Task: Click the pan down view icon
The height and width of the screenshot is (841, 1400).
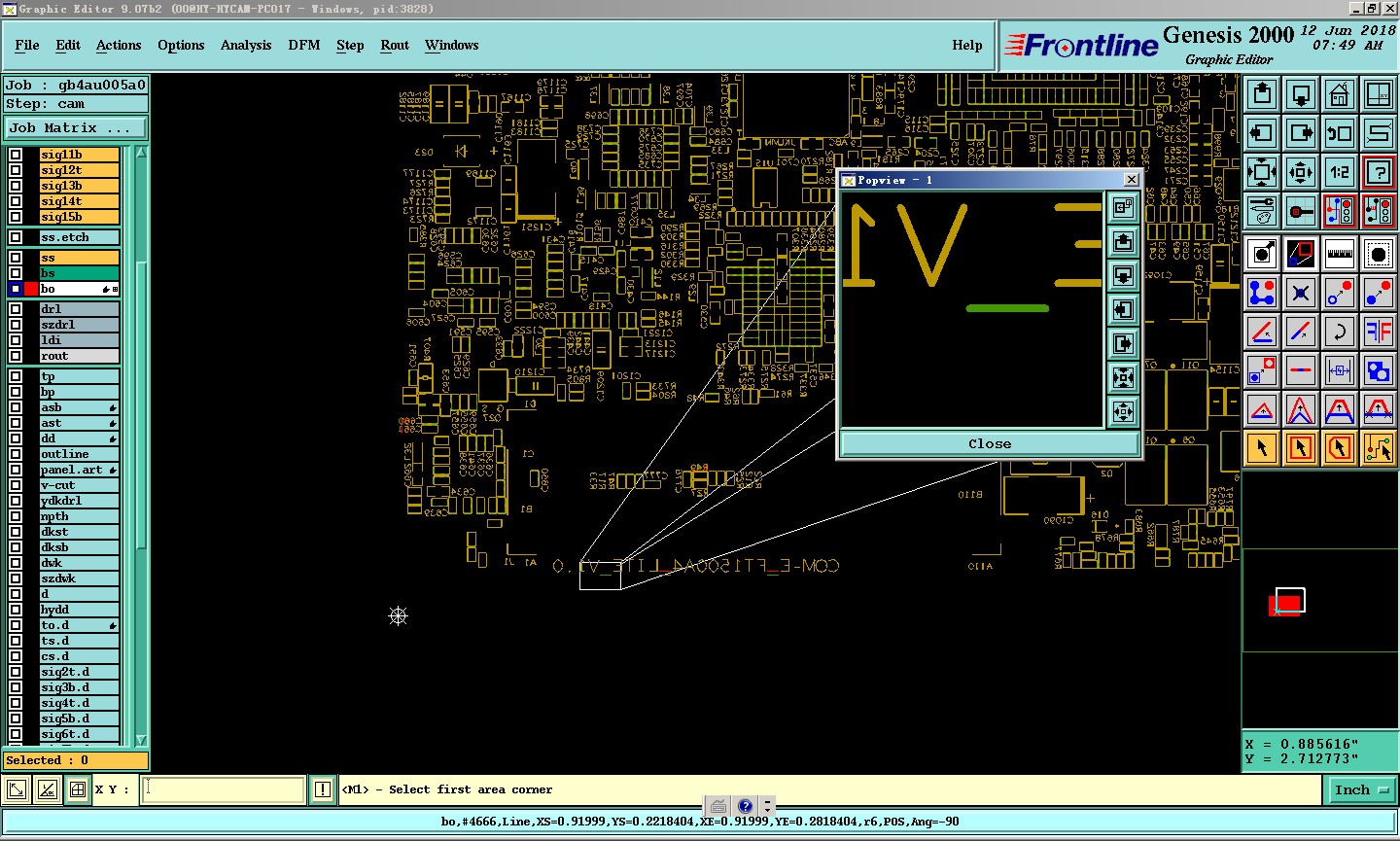Action: point(1301,95)
